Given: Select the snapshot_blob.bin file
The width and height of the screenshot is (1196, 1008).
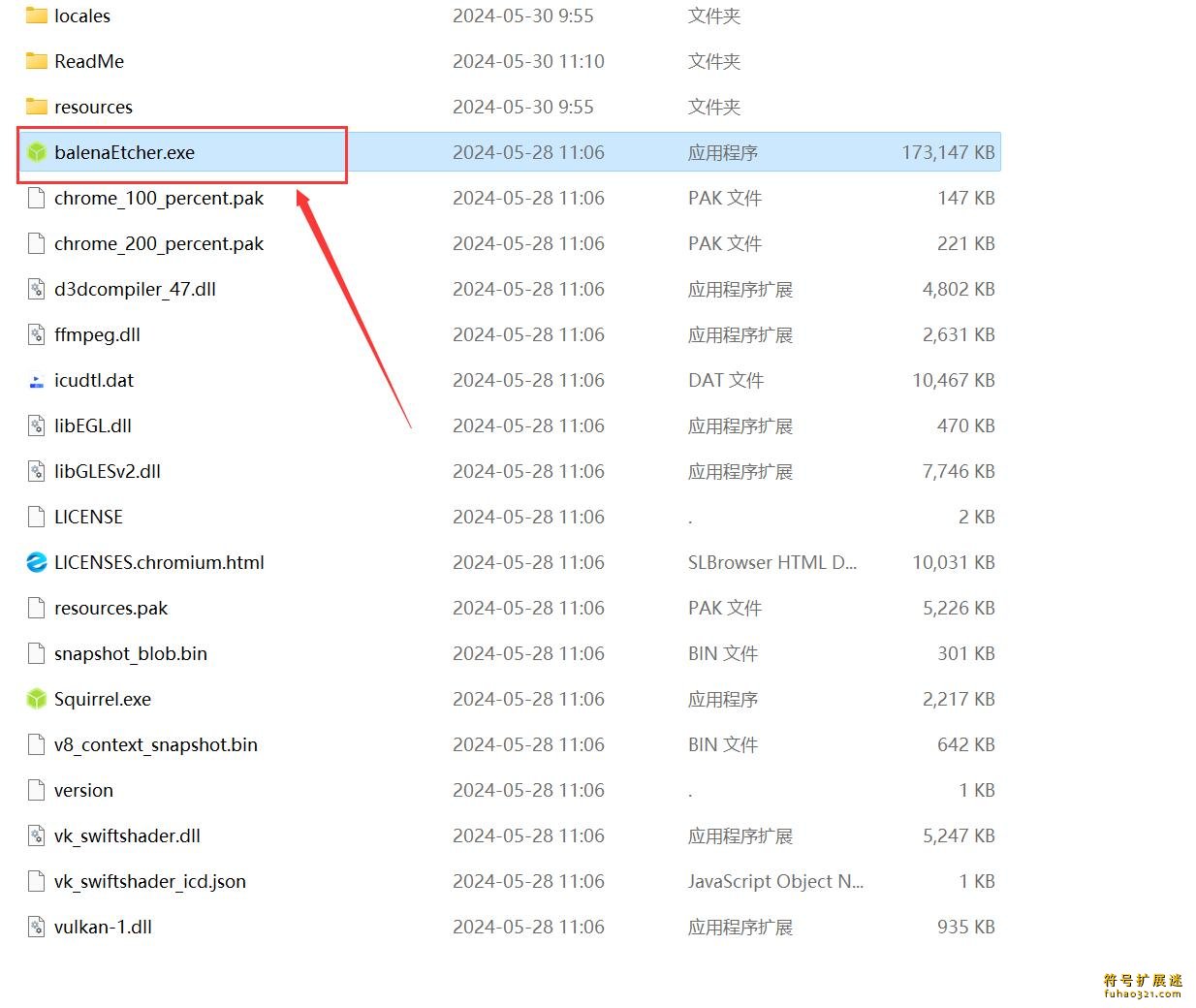Looking at the screenshot, I should point(131,653).
